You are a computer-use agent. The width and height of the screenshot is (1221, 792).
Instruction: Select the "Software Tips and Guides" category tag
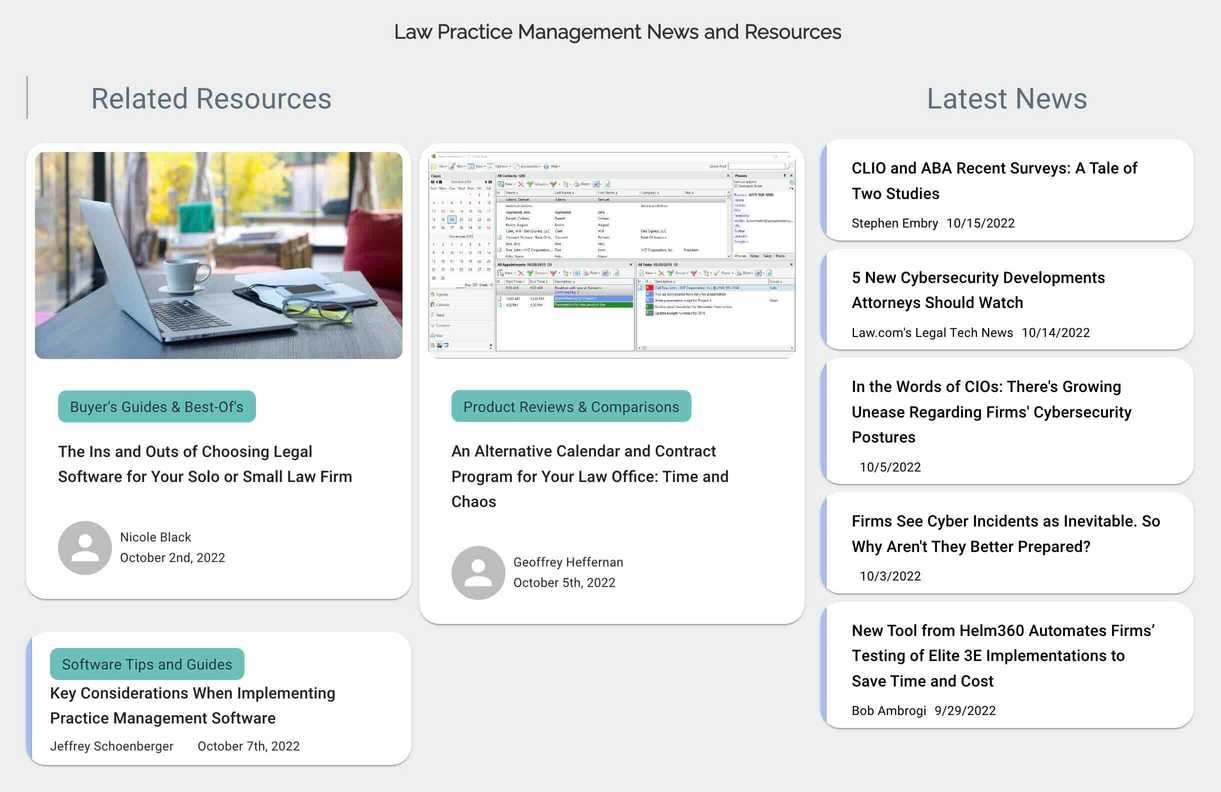tap(146, 663)
